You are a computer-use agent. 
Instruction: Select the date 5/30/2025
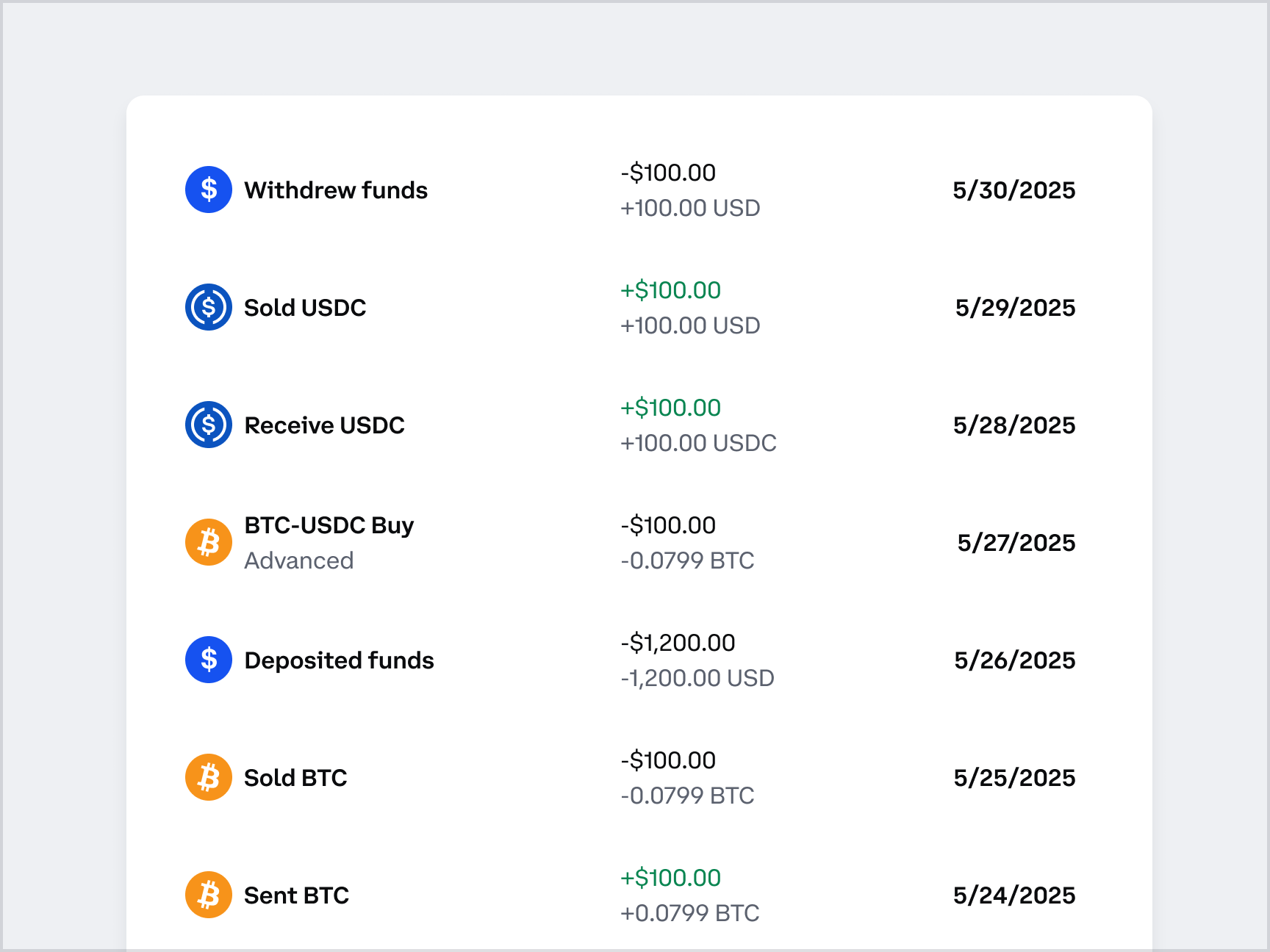coord(1014,190)
